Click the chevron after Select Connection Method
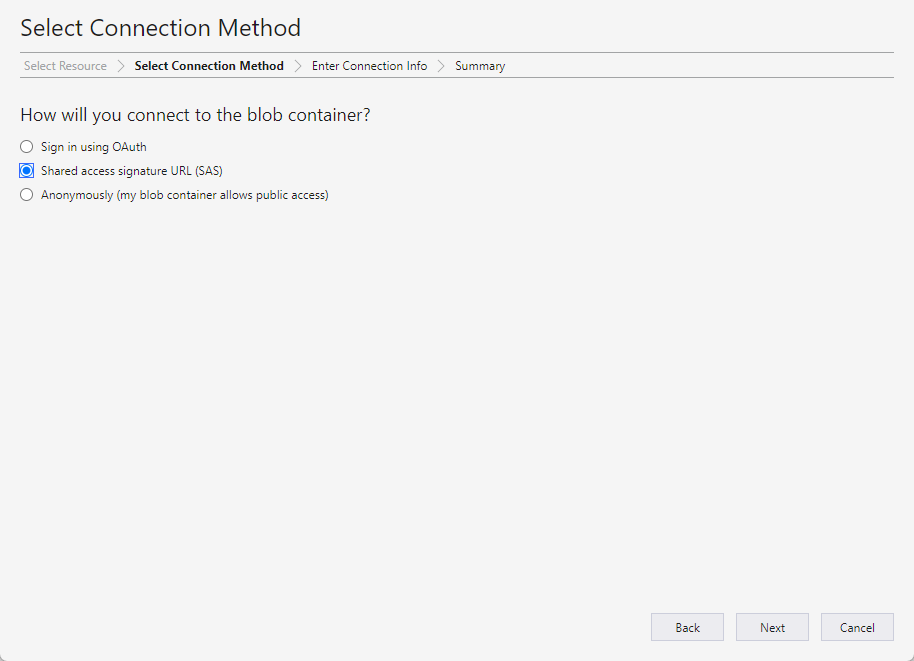 tap(298, 66)
